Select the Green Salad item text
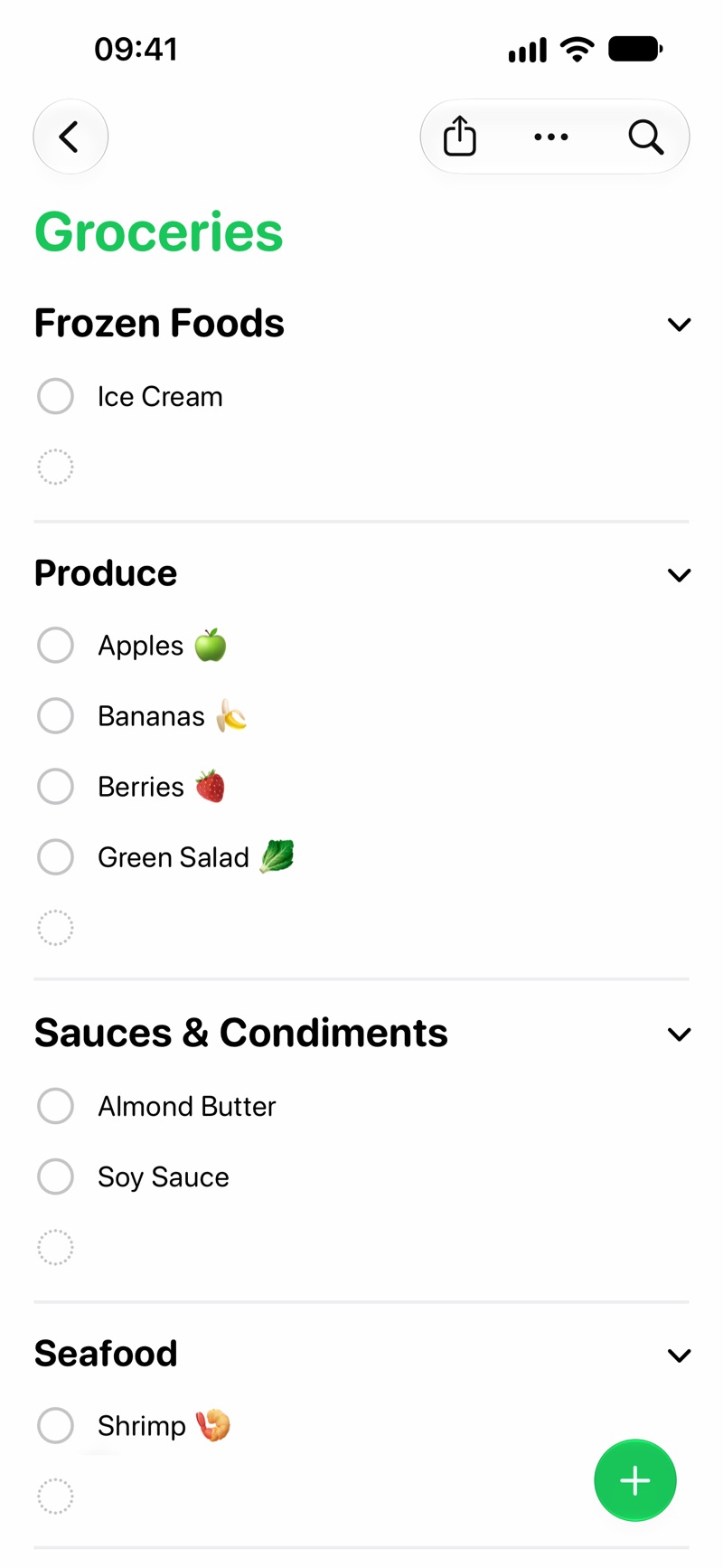Screen dimensions: 723x1568 tap(174, 857)
